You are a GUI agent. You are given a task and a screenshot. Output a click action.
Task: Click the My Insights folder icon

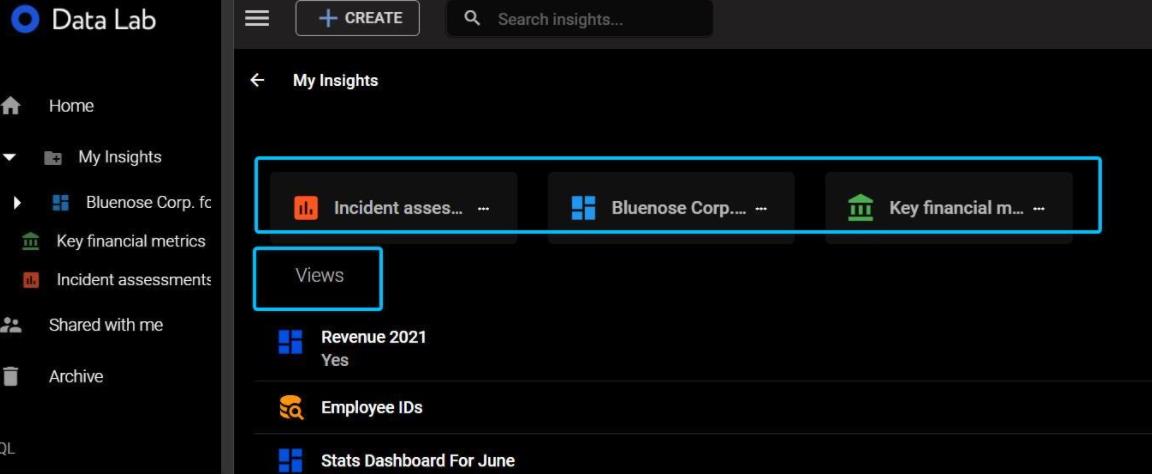tap(53, 158)
